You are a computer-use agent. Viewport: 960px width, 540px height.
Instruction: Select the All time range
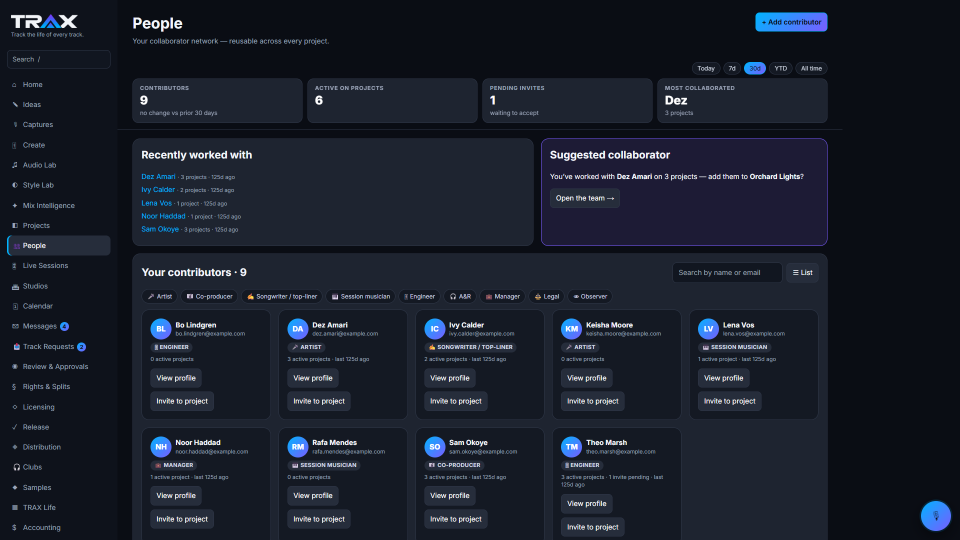811,69
